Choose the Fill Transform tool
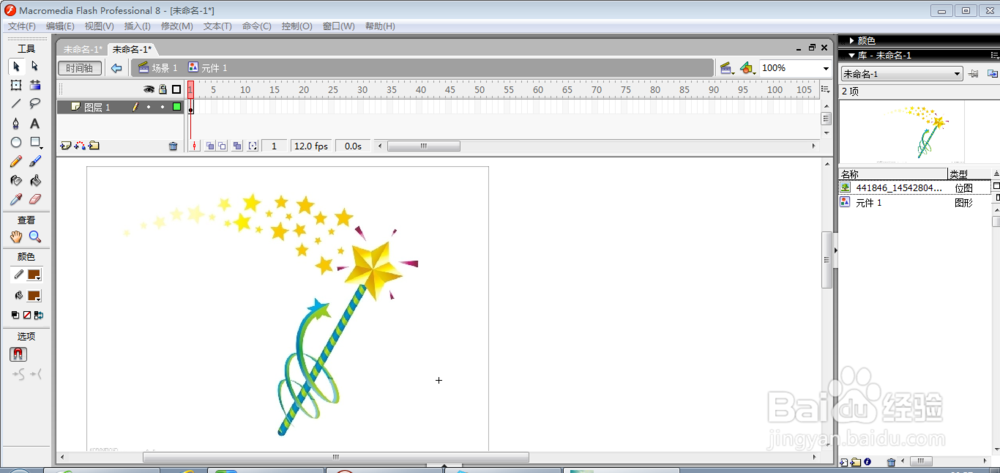 [35, 85]
